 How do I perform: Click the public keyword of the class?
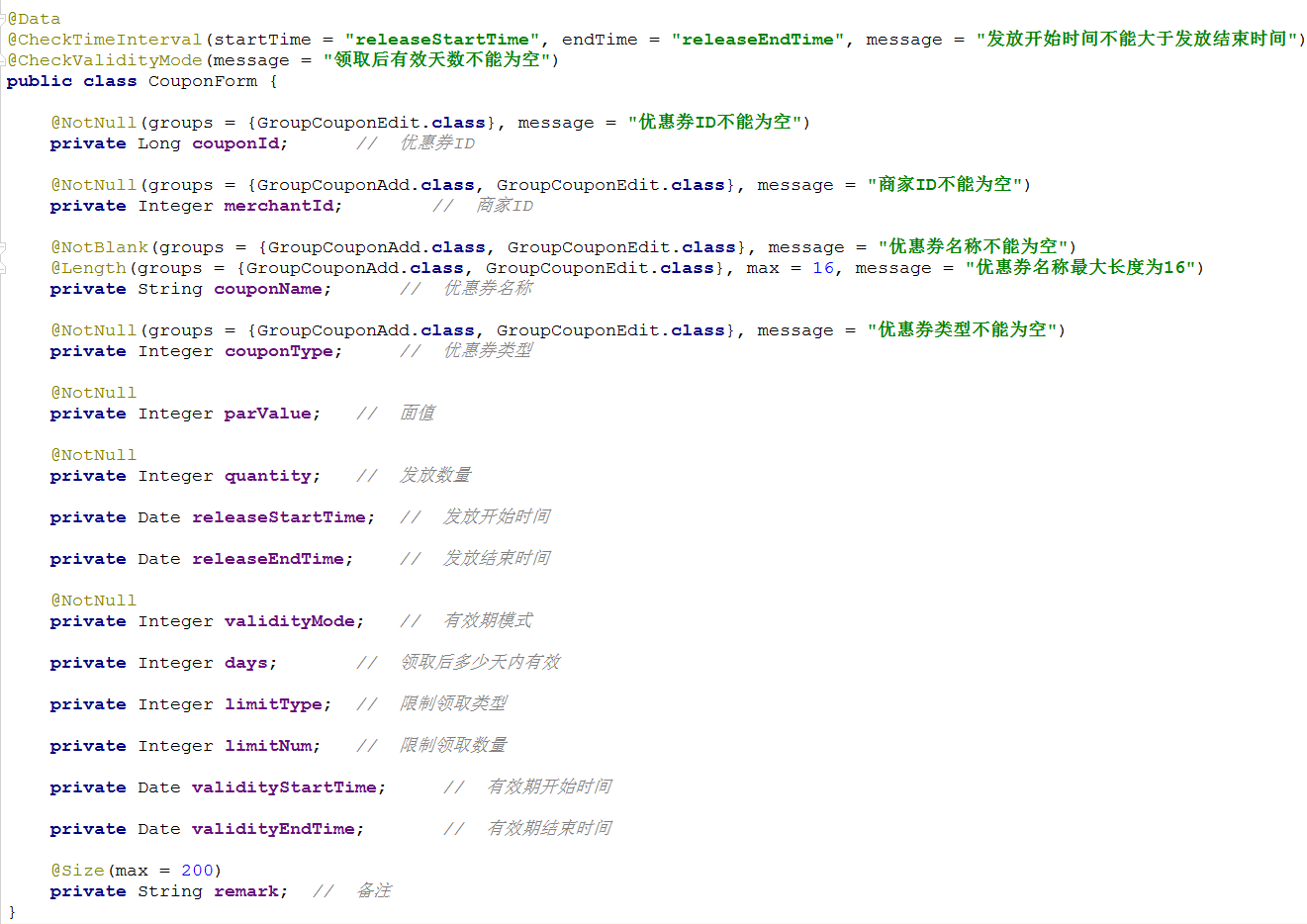[x=39, y=81]
